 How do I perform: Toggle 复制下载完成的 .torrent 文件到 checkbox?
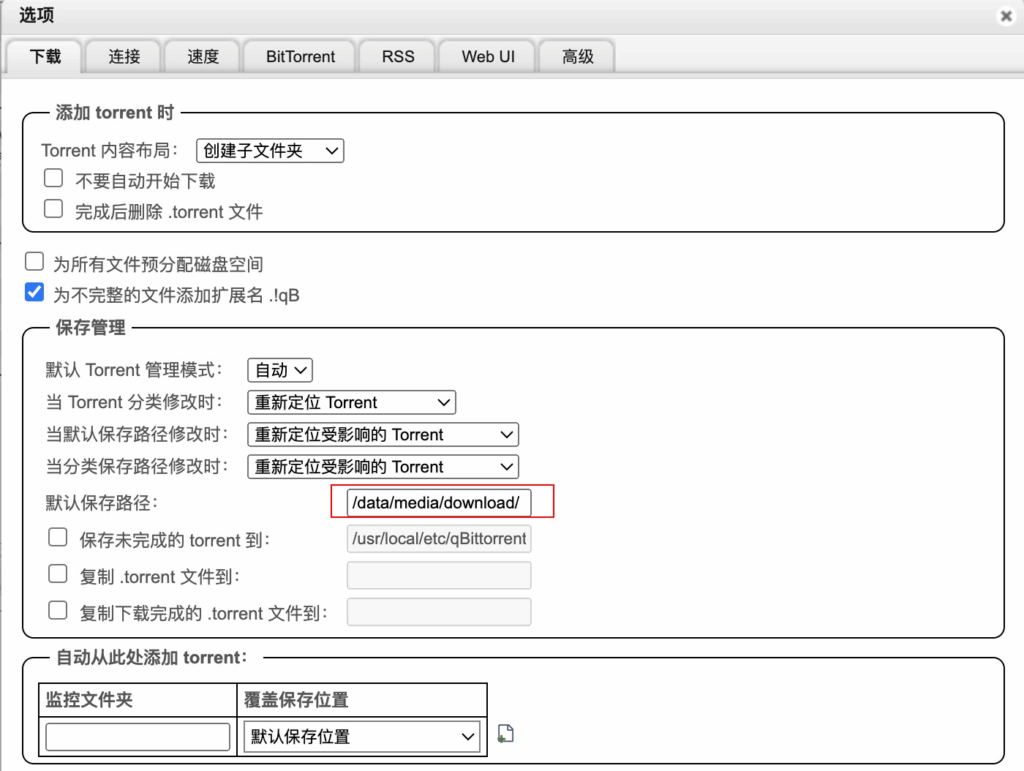tap(58, 611)
